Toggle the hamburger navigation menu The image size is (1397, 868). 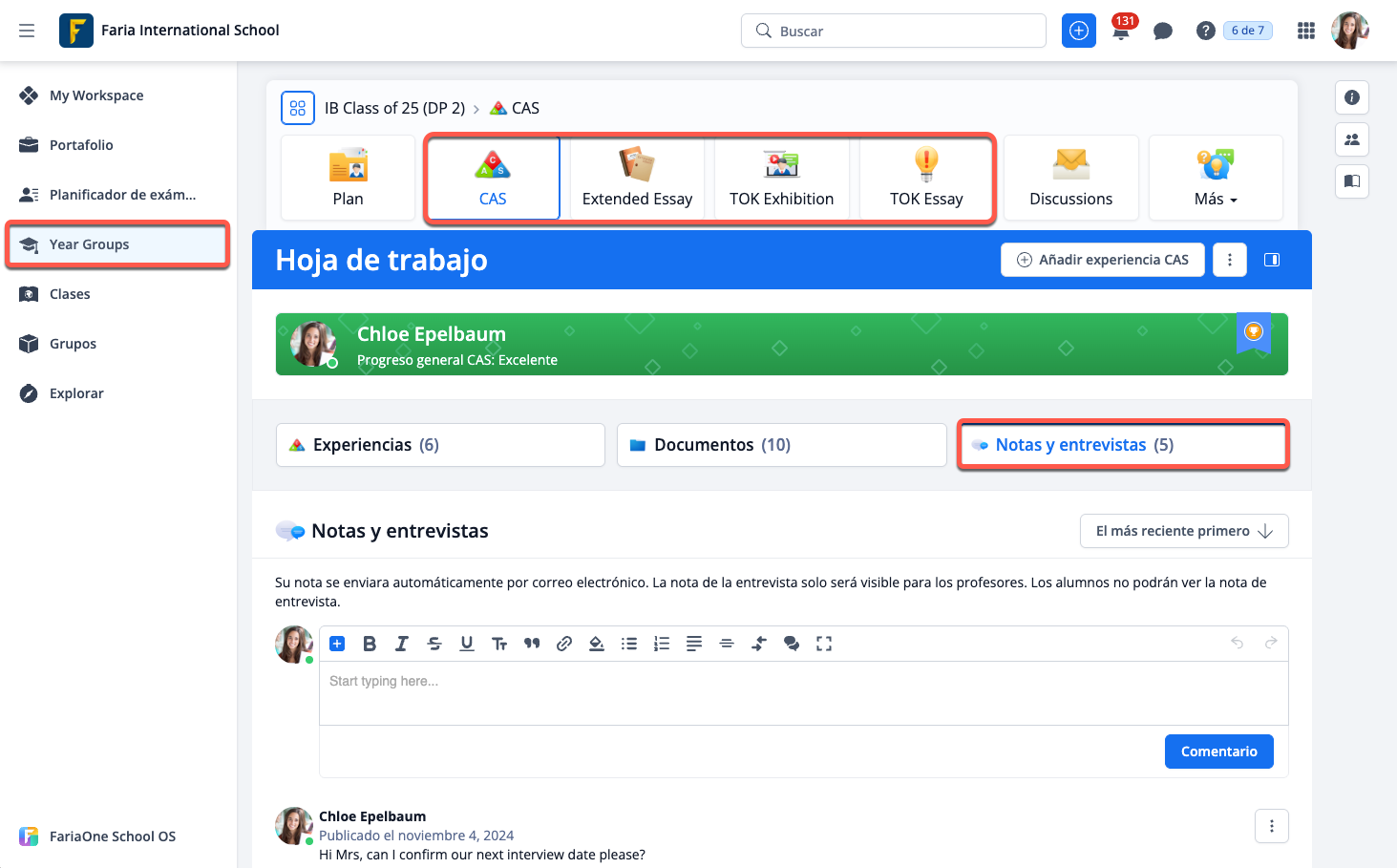click(27, 31)
